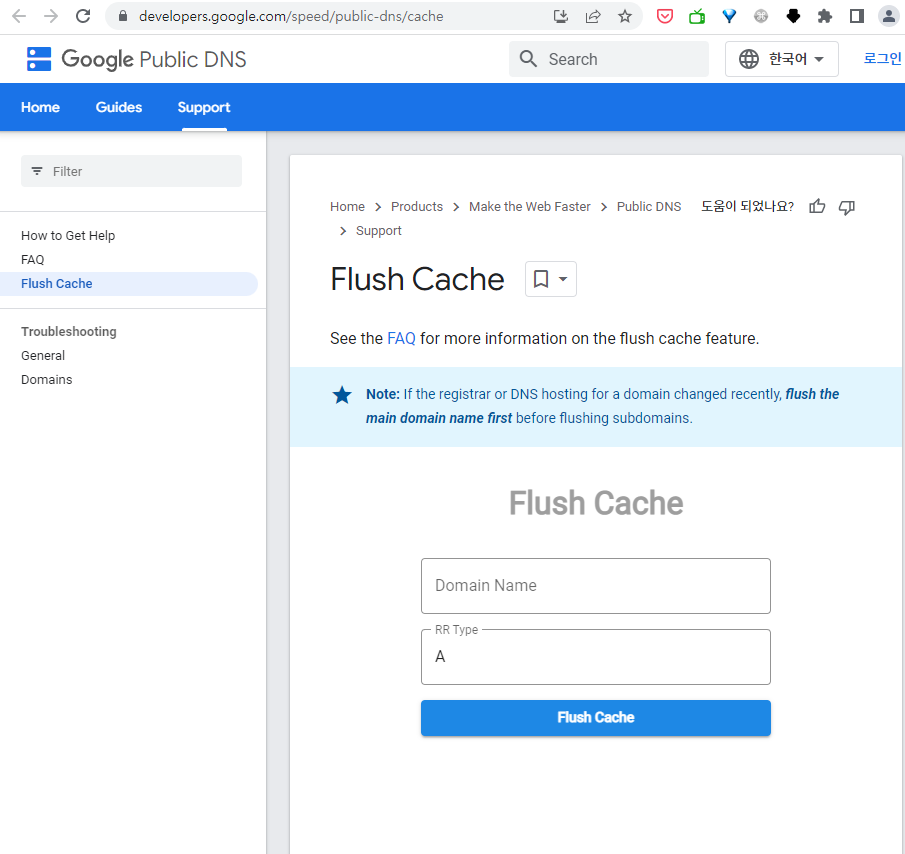This screenshot has width=905, height=854.
Task: Click the search magnifier icon
Action: 528,59
